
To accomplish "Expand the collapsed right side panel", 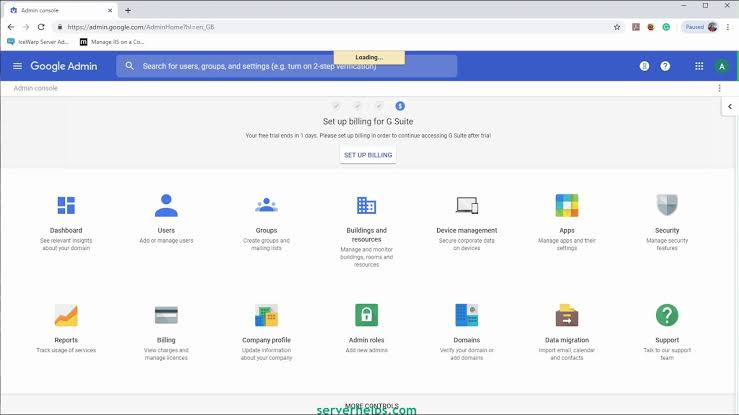I will (730, 107).
